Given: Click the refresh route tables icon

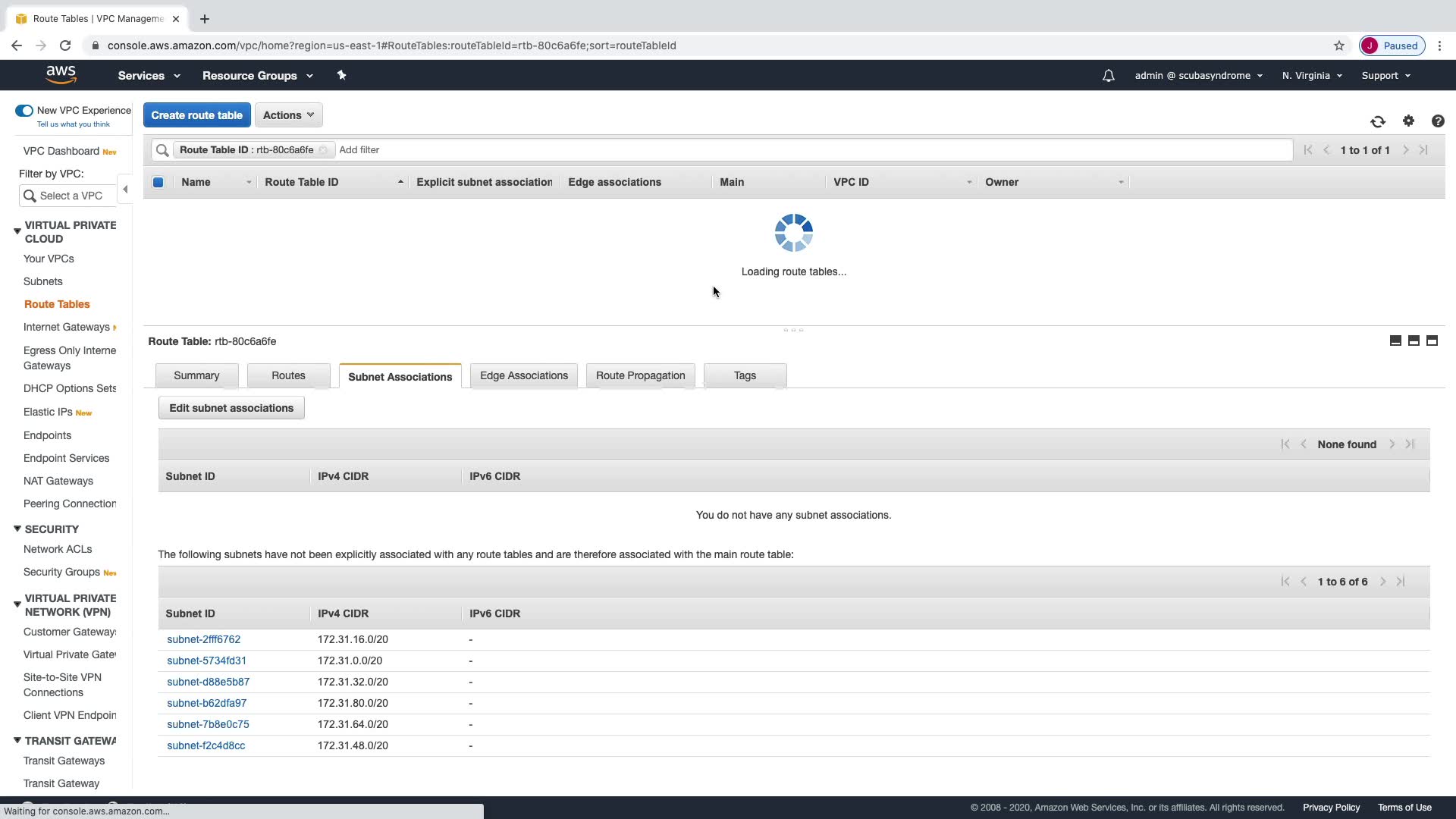Looking at the screenshot, I should point(1378,121).
